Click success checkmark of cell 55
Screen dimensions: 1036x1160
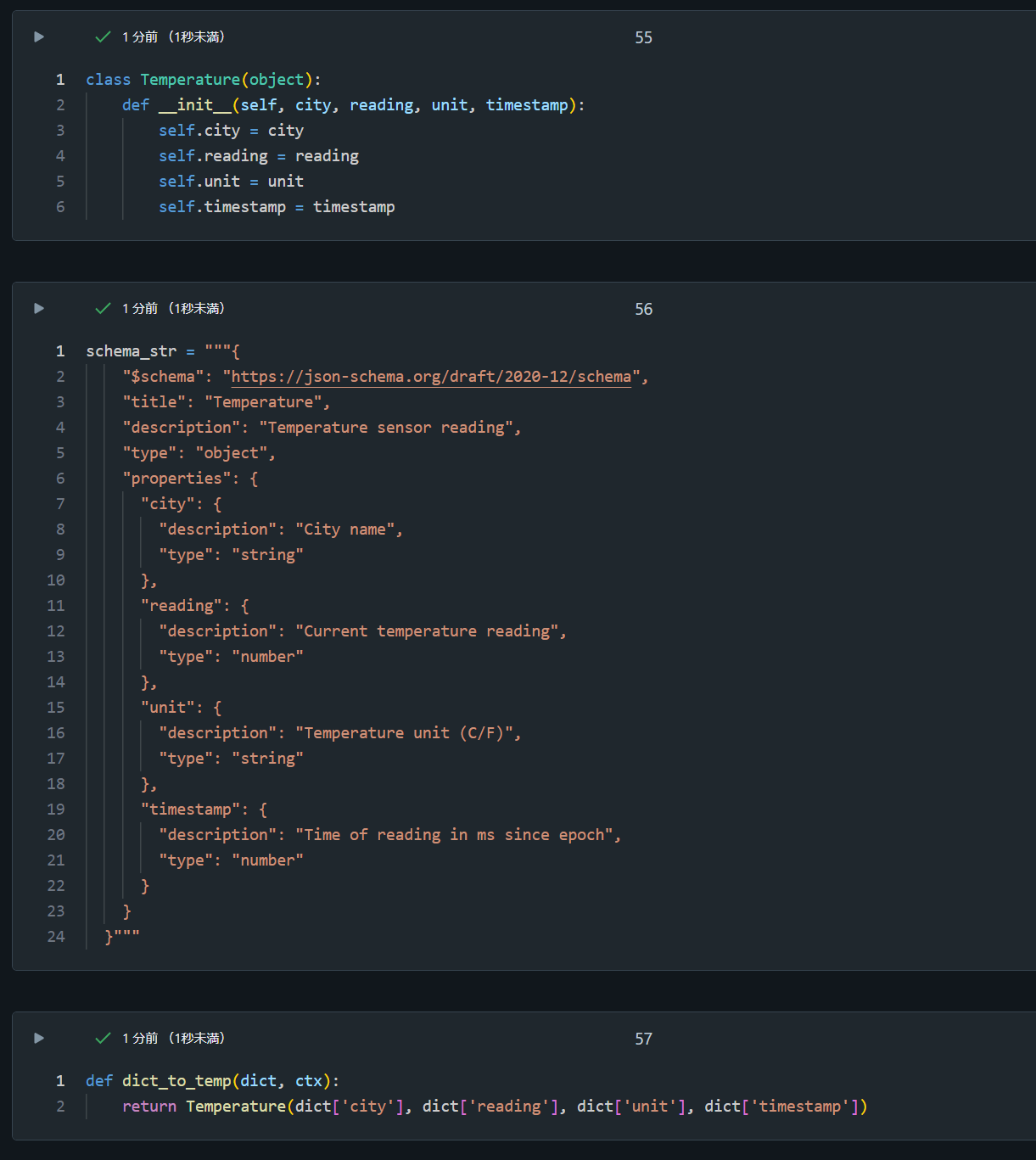(104, 36)
